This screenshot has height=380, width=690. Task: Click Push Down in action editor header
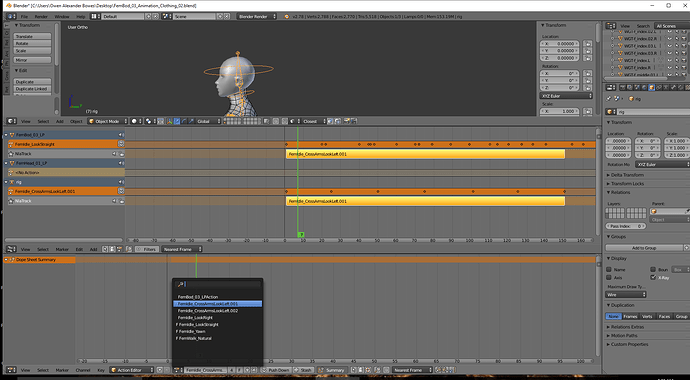click(x=275, y=370)
